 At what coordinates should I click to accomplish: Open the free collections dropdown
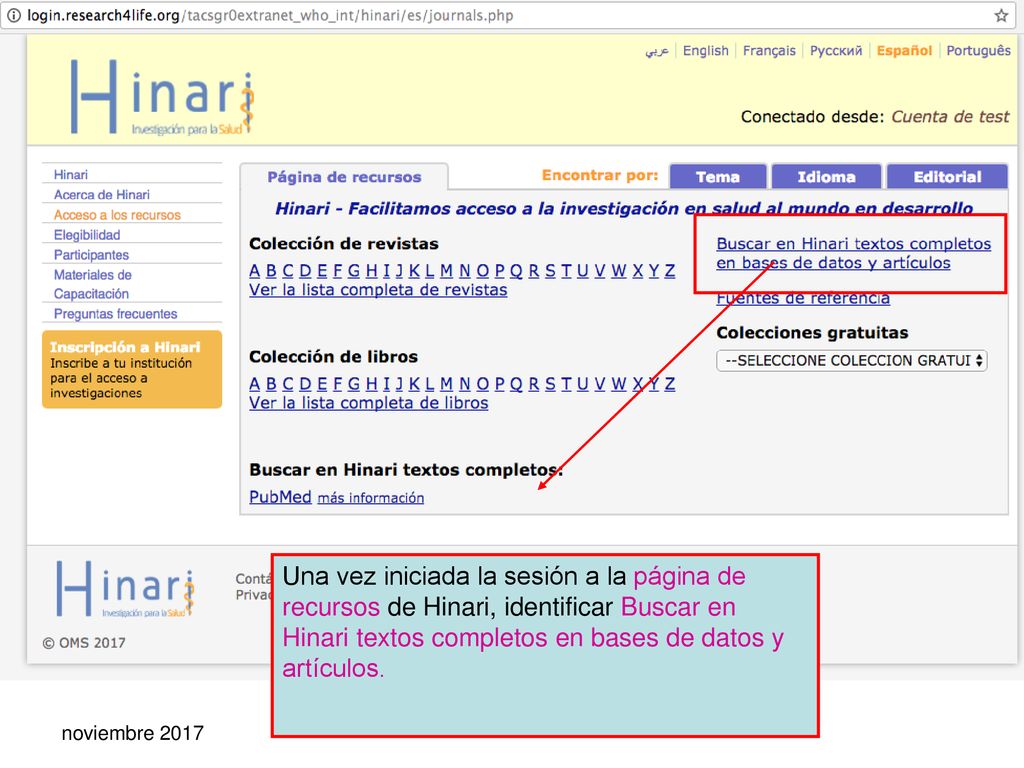point(851,360)
